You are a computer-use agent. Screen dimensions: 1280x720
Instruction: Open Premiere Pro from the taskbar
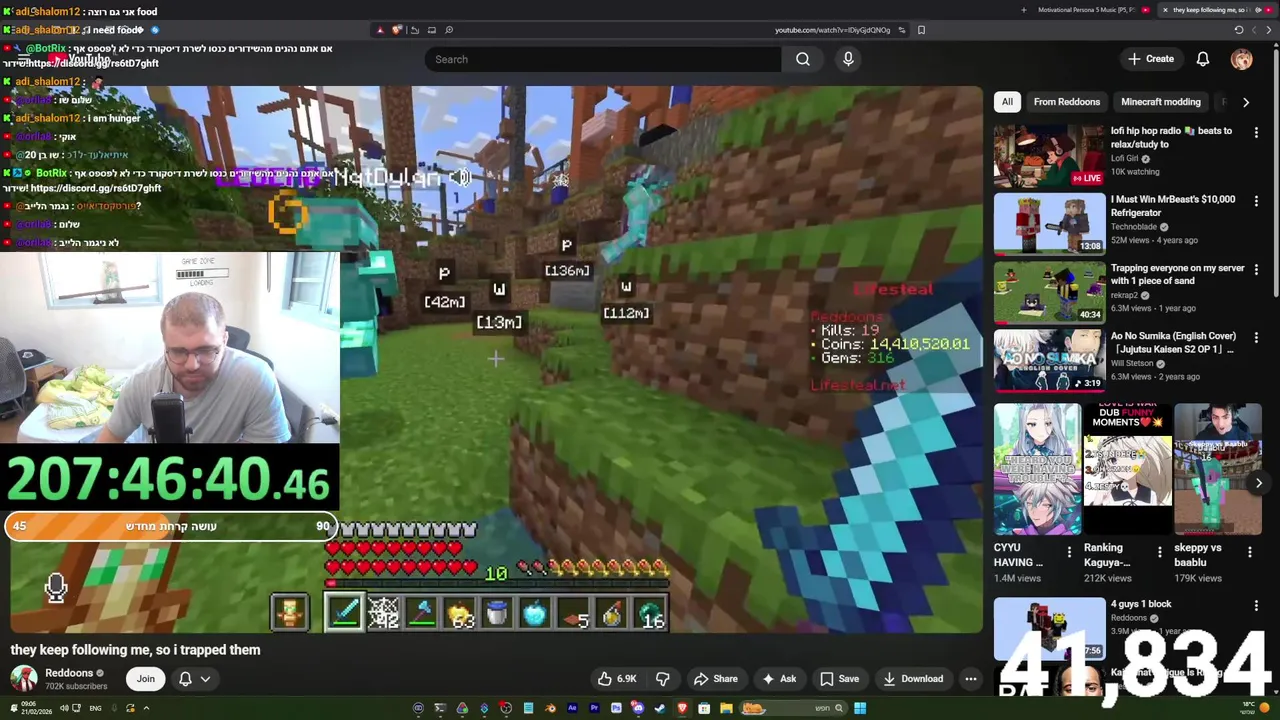tap(594, 708)
